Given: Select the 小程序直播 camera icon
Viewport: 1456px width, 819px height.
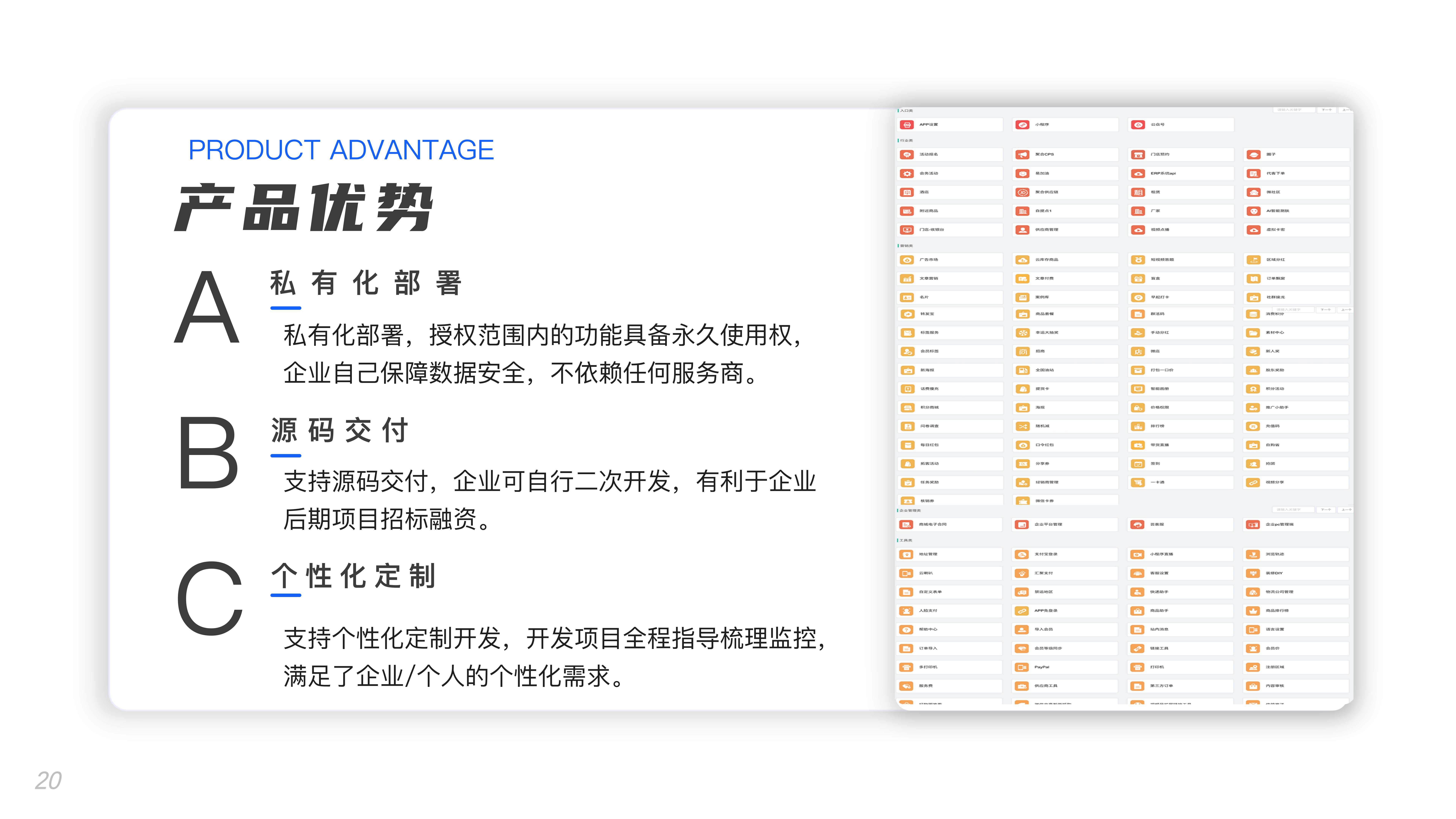Looking at the screenshot, I should pos(1138,555).
